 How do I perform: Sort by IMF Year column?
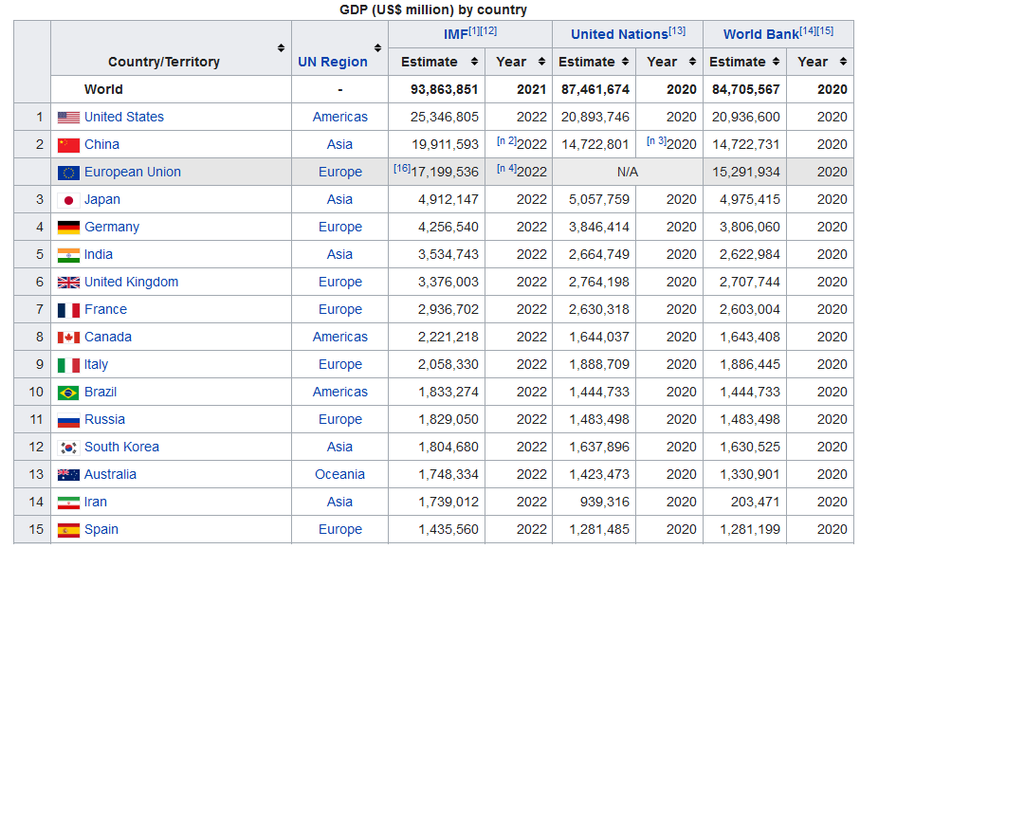tap(541, 61)
